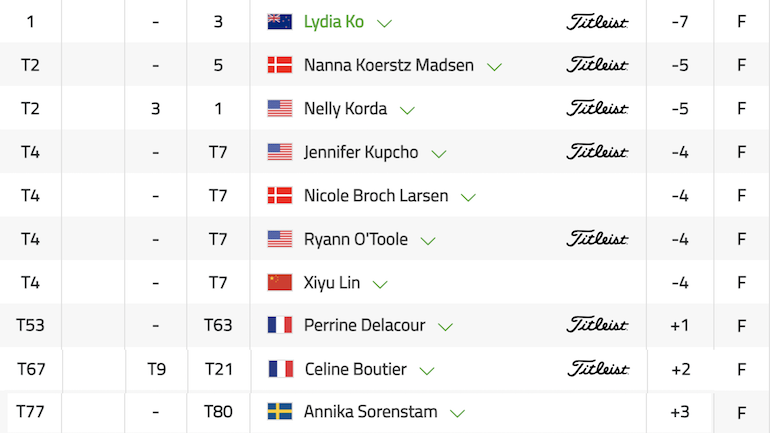Image resolution: width=770 pixels, height=433 pixels.
Task: Expand the chevron beside Annika Sorenstam
Action: click(457, 413)
